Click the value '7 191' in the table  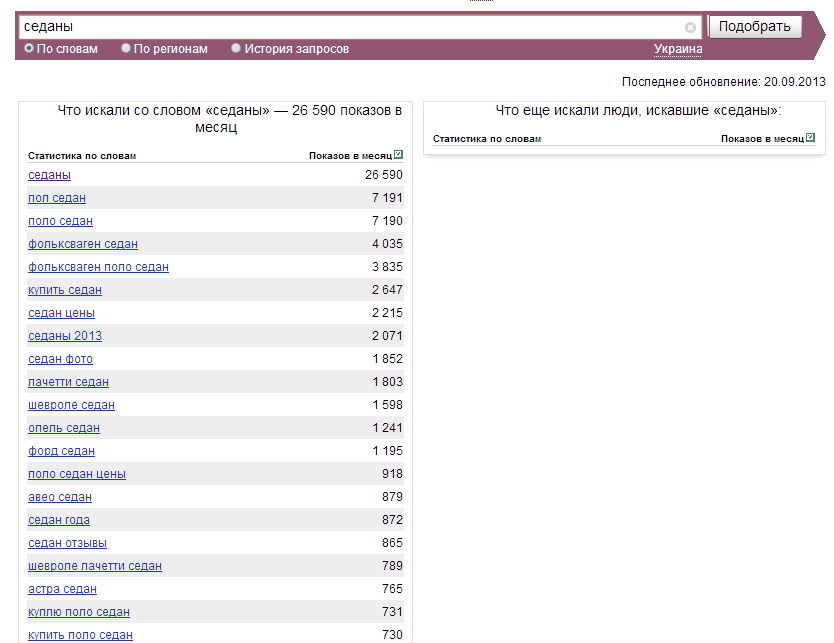(x=387, y=198)
